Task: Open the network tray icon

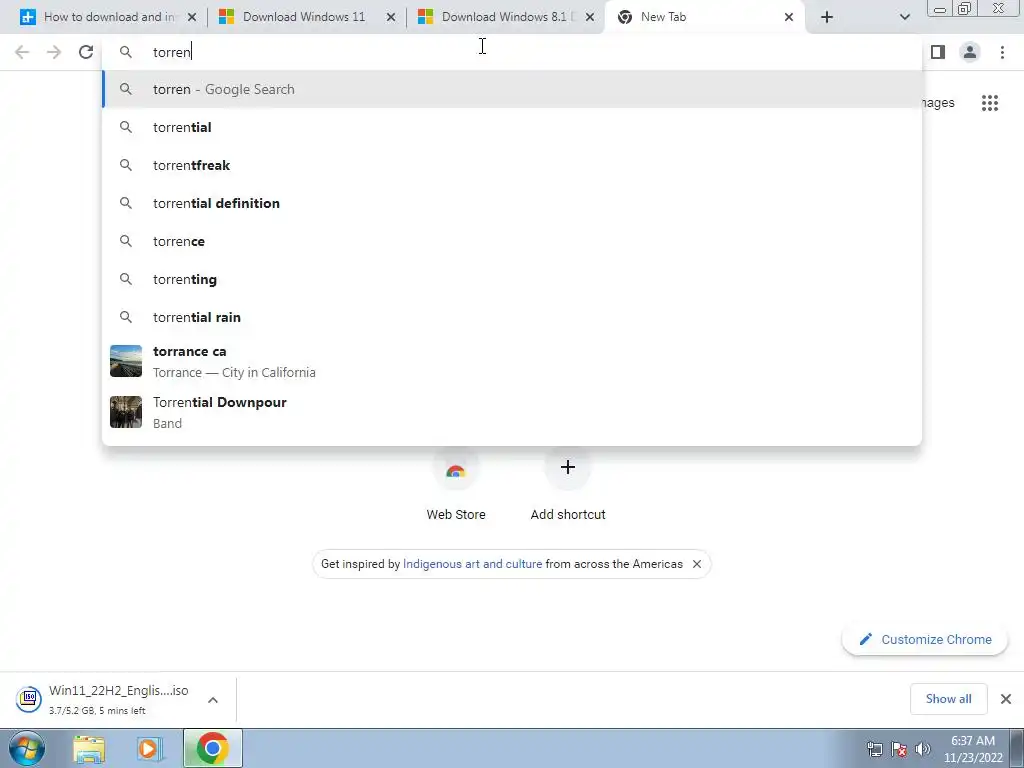Action: [874, 749]
